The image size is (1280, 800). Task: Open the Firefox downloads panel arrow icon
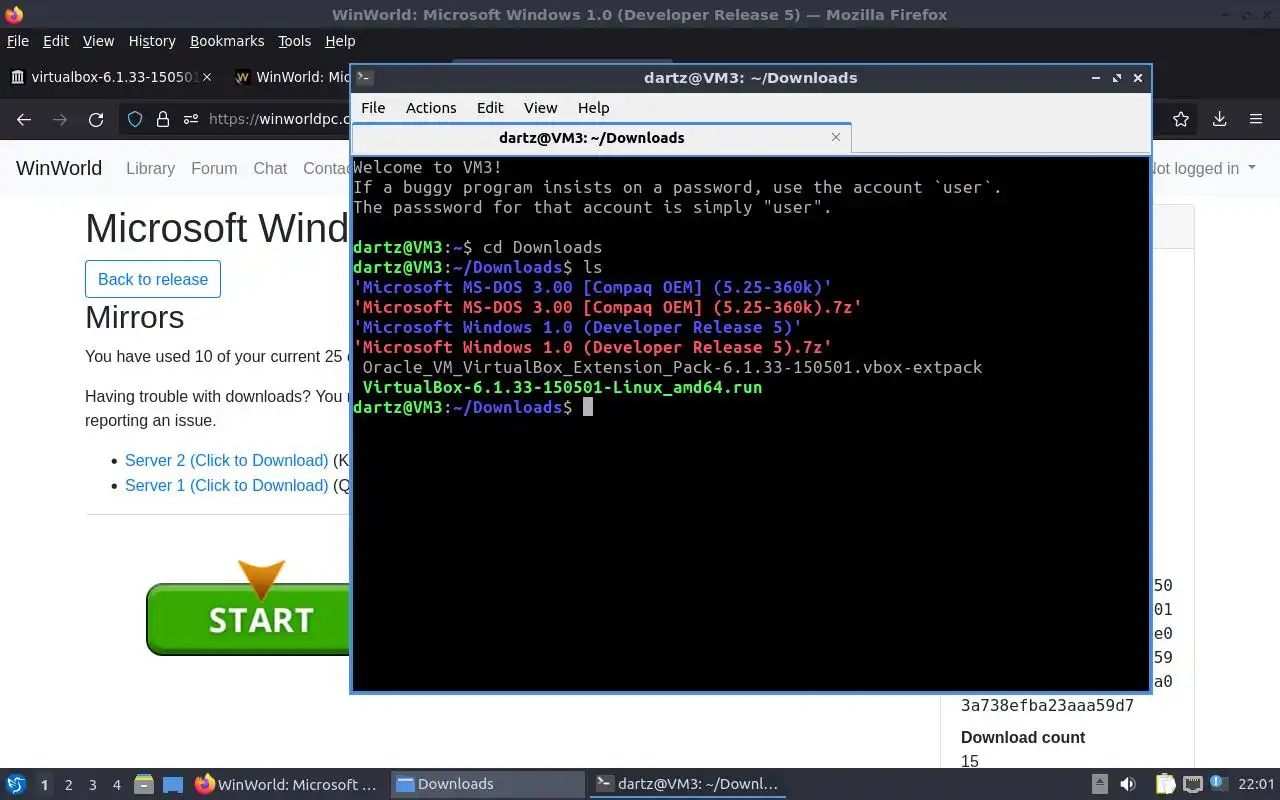click(x=1219, y=119)
